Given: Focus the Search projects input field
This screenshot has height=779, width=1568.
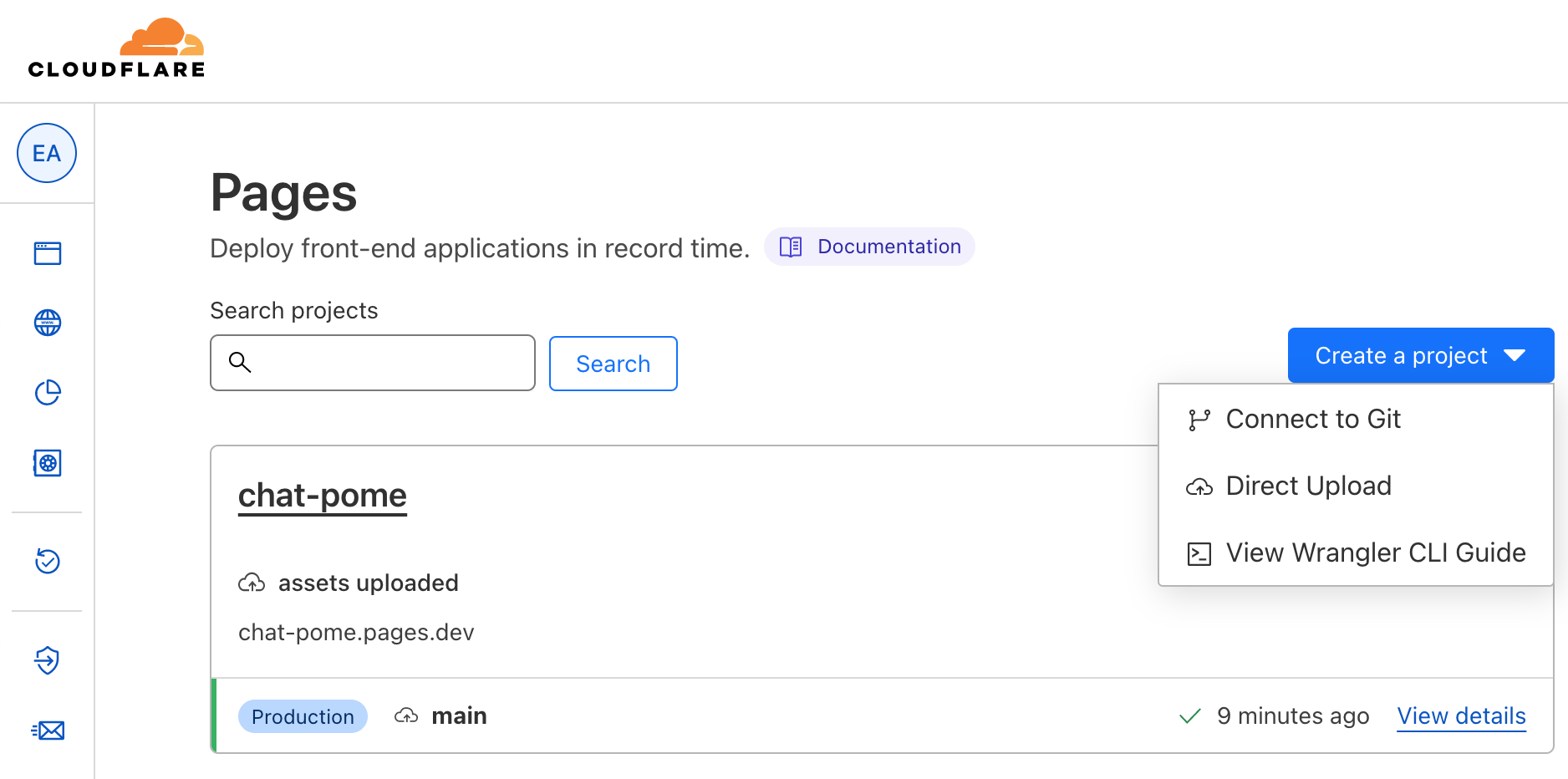Looking at the screenshot, I should click(373, 363).
